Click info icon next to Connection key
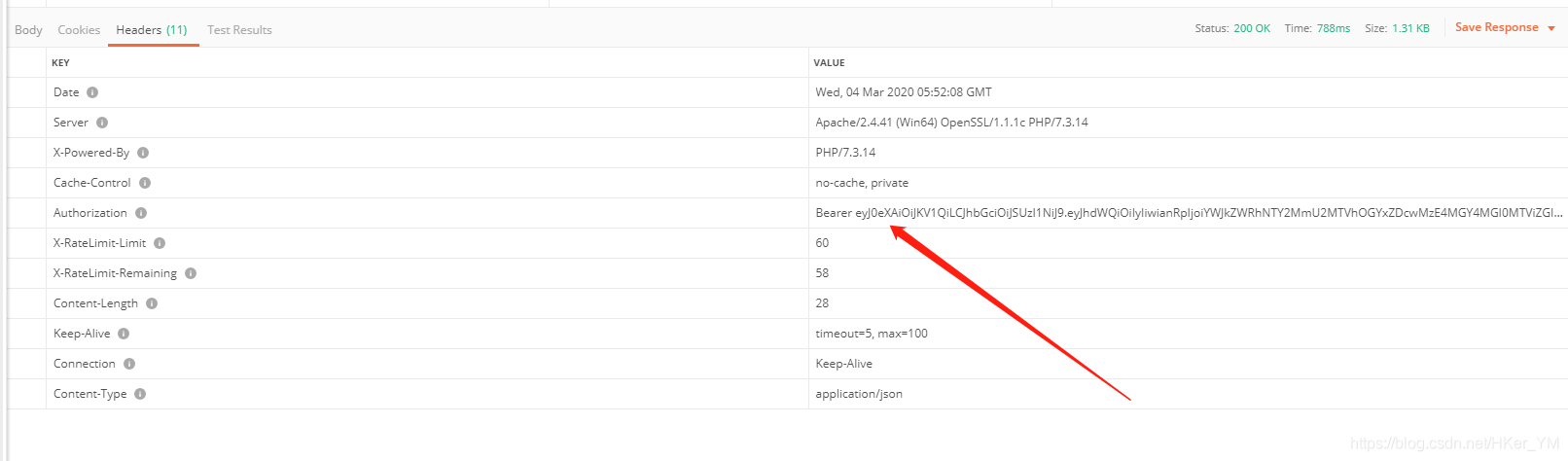This screenshot has width=1568, height=461. point(129,364)
